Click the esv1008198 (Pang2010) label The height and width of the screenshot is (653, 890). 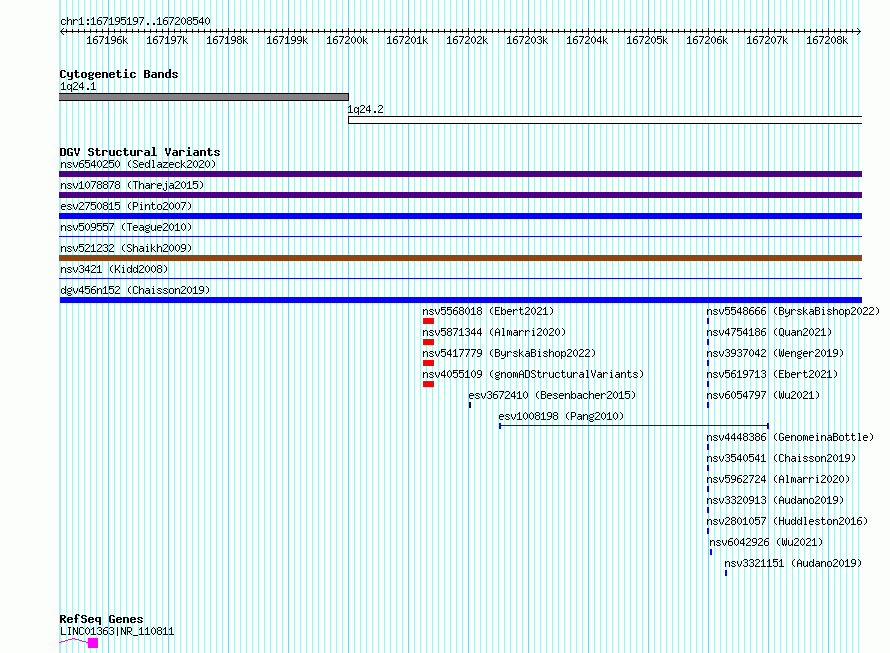[x=561, y=416]
